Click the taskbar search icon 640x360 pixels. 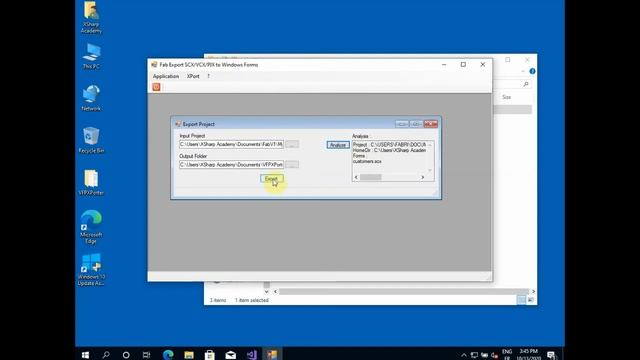tap(106, 355)
